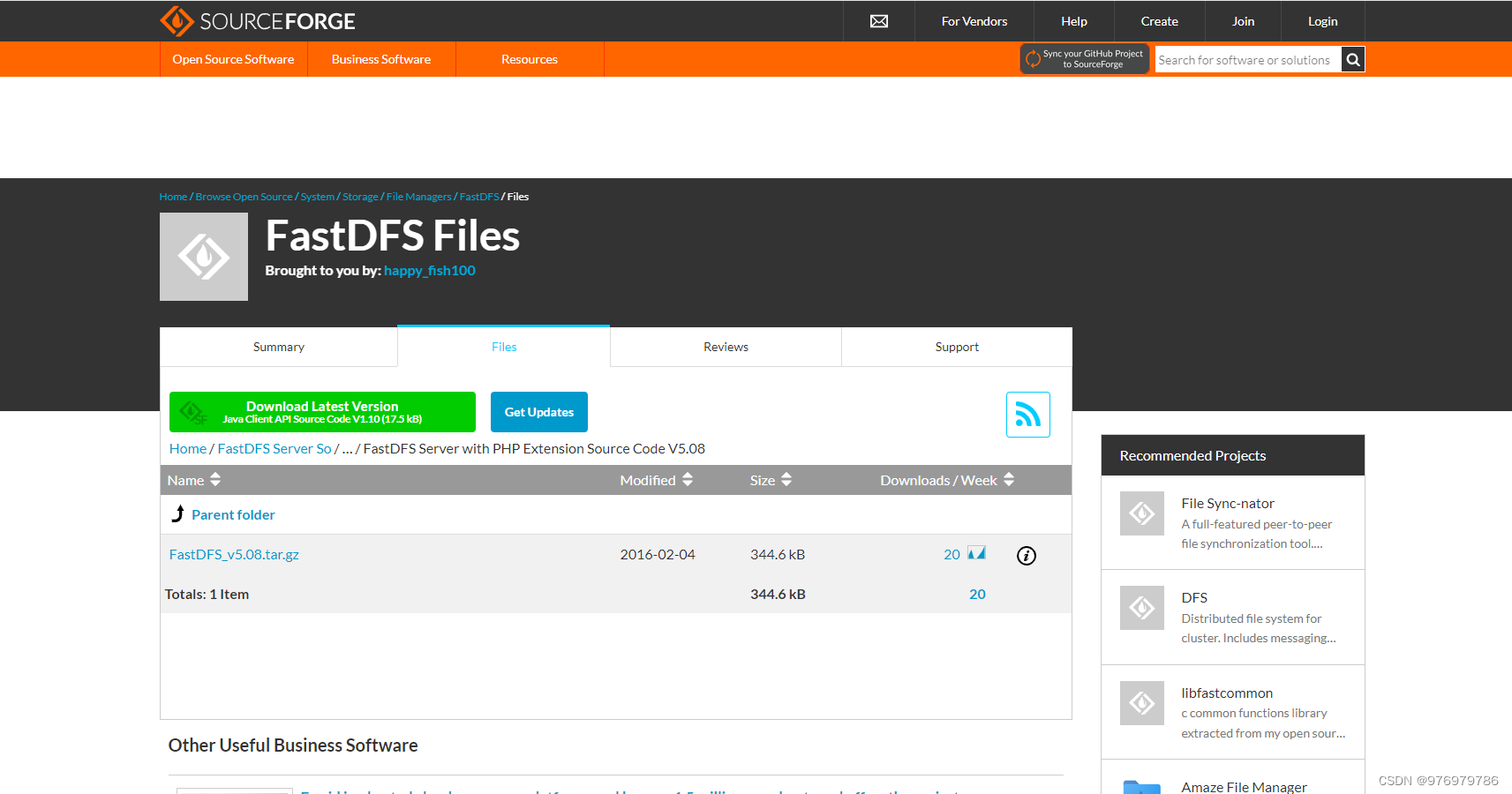The width and height of the screenshot is (1512, 794).
Task: Click Totals: 1 Item text
Action: (x=207, y=594)
